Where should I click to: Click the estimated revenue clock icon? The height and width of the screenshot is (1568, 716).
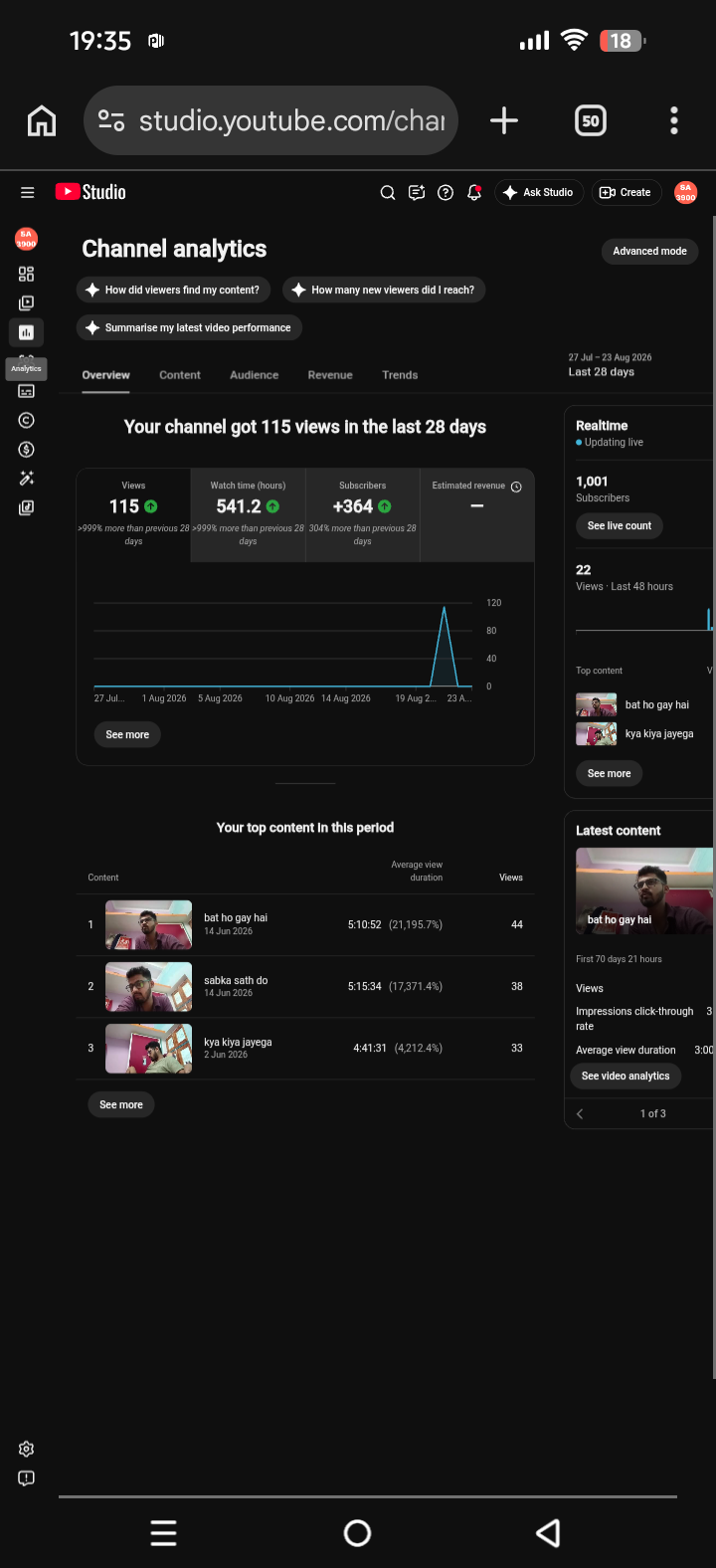point(516,487)
